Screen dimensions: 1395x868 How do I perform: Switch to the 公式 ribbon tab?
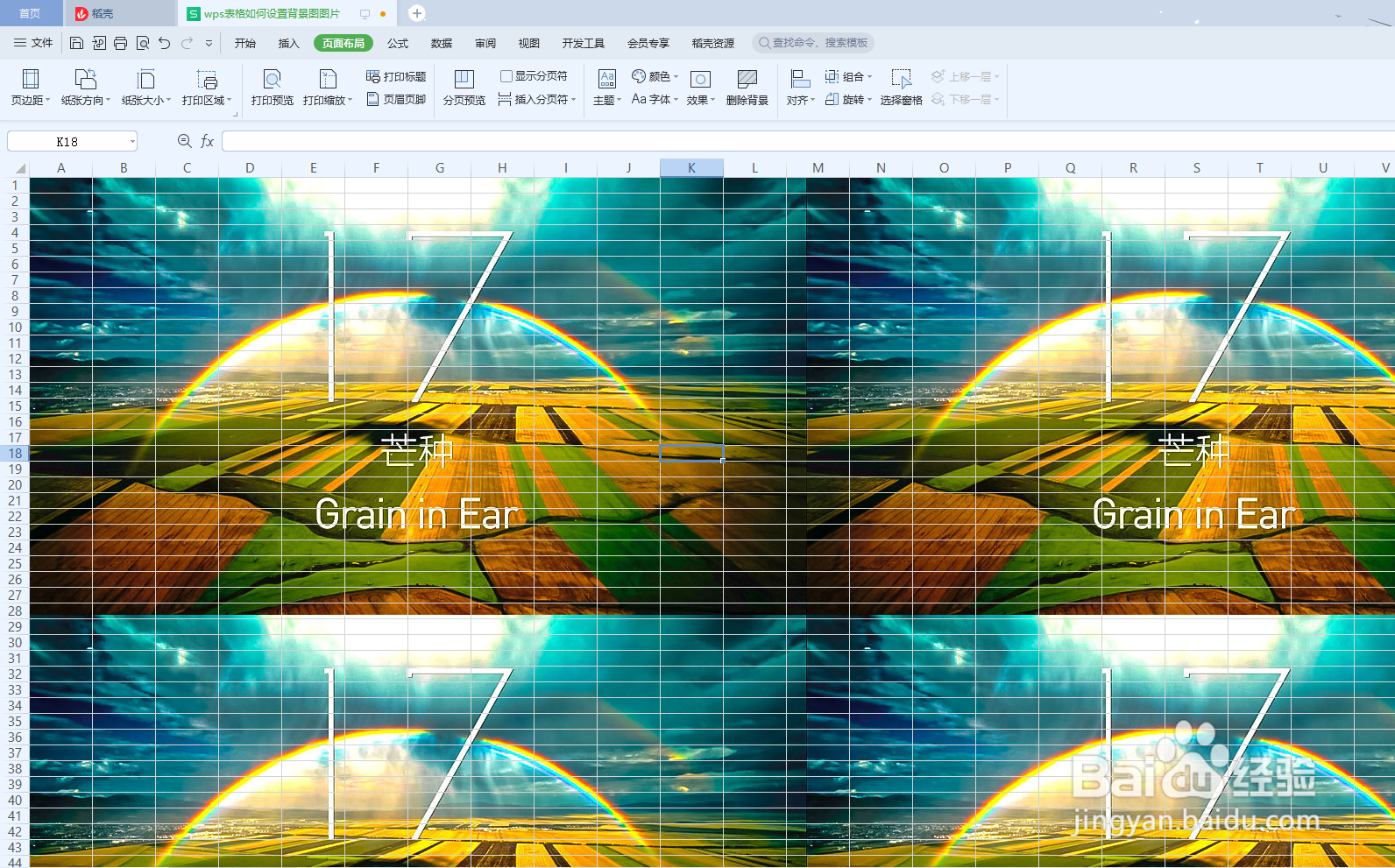[398, 43]
